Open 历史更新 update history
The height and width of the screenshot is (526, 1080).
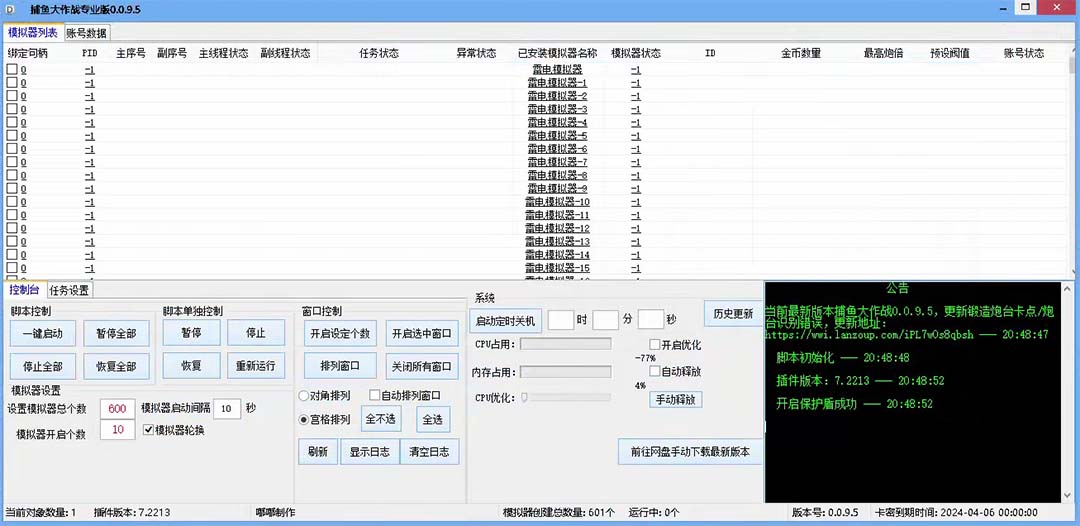coord(733,314)
